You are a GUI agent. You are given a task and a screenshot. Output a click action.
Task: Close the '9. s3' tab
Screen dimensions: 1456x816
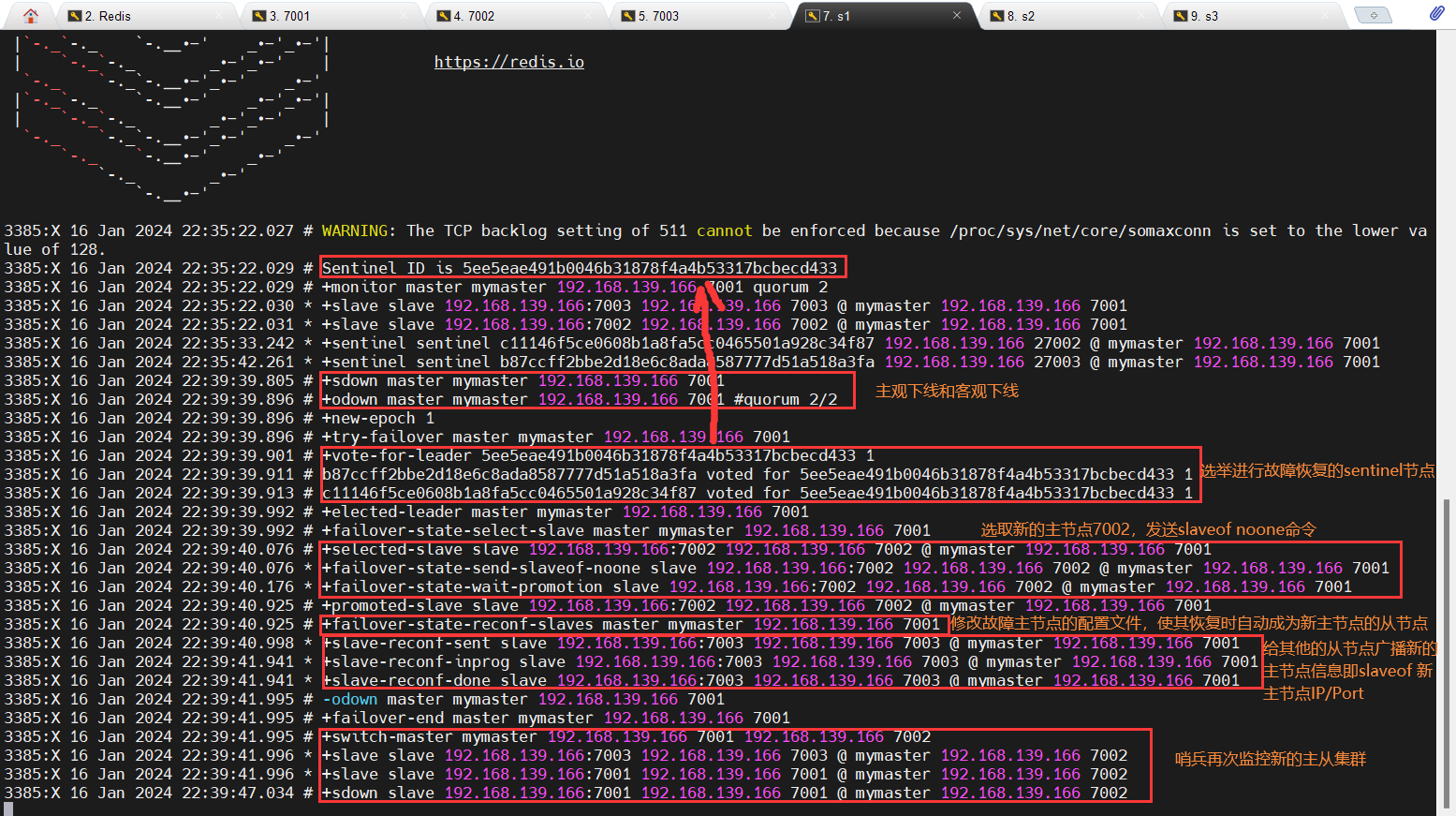[x=1326, y=16]
